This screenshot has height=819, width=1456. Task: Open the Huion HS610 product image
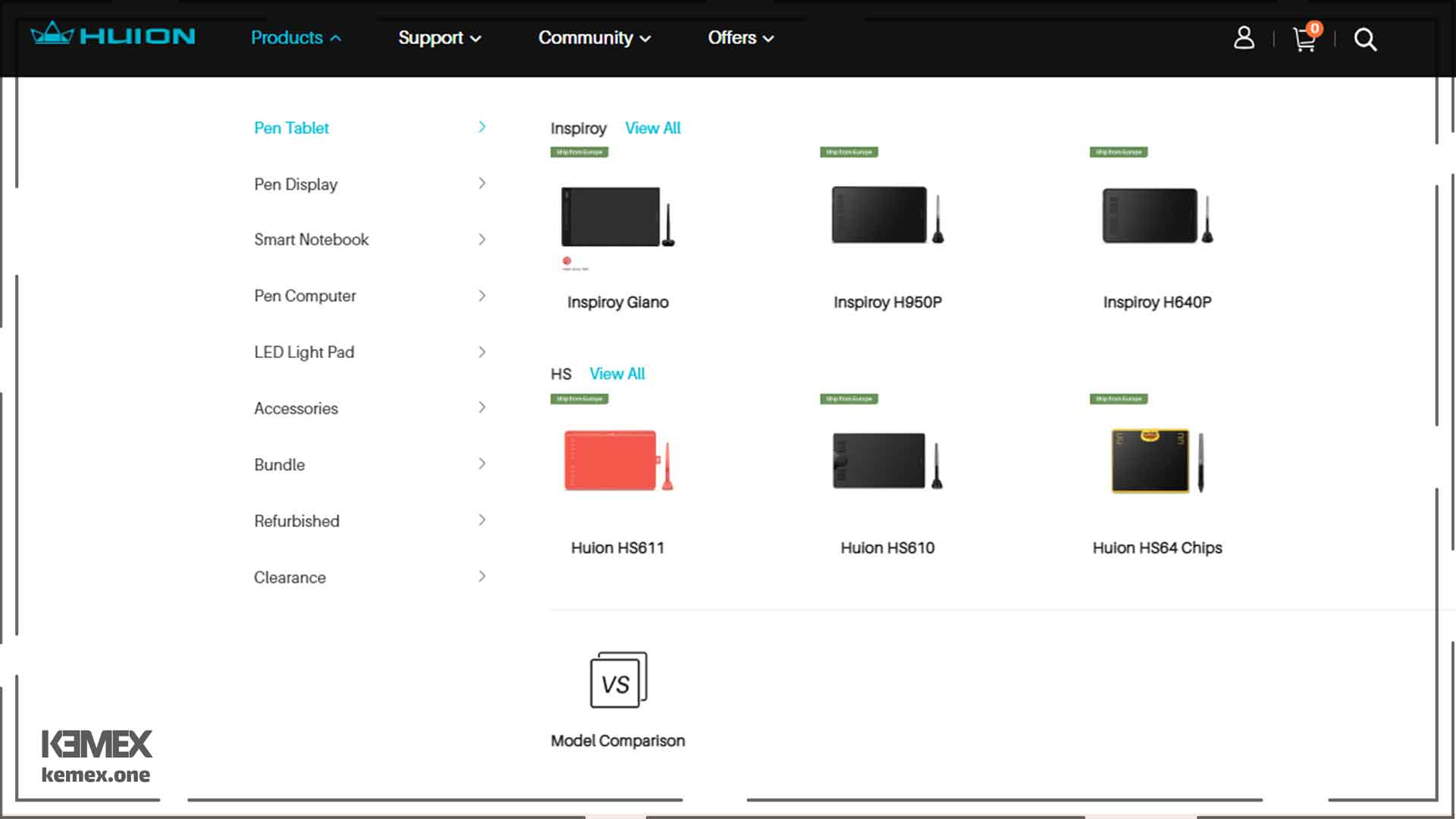(x=887, y=460)
